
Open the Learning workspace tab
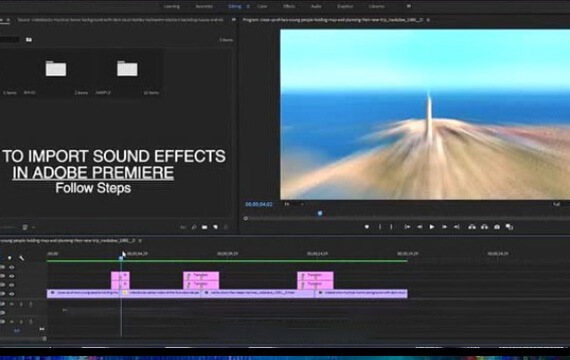[x=171, y=6]
